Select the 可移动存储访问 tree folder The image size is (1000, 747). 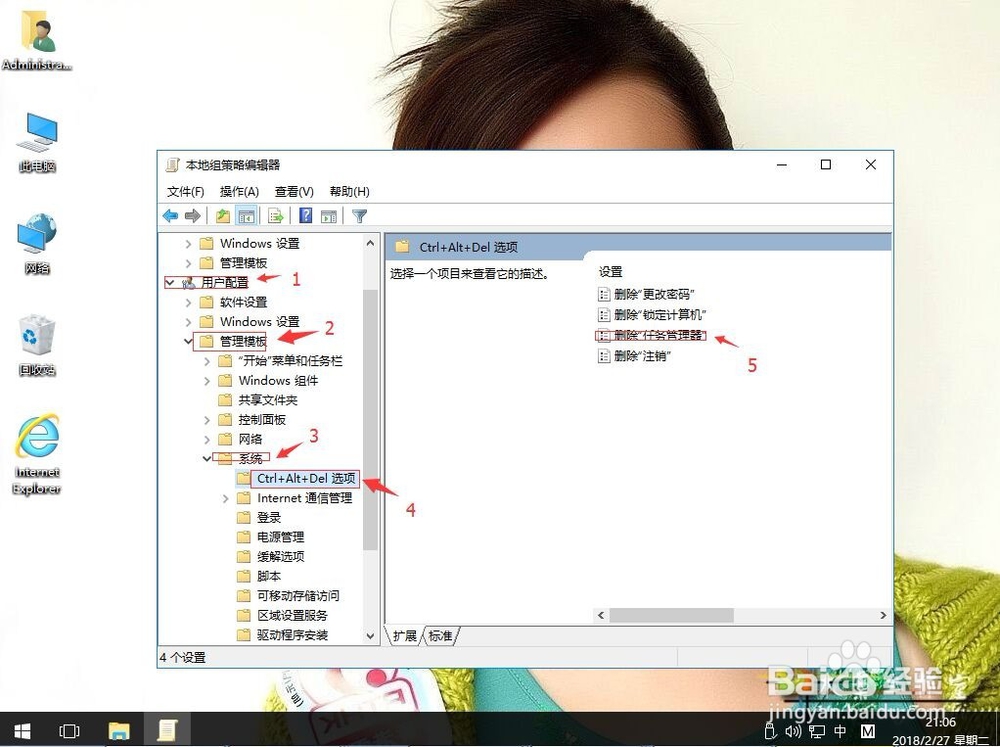pos(288,596)
